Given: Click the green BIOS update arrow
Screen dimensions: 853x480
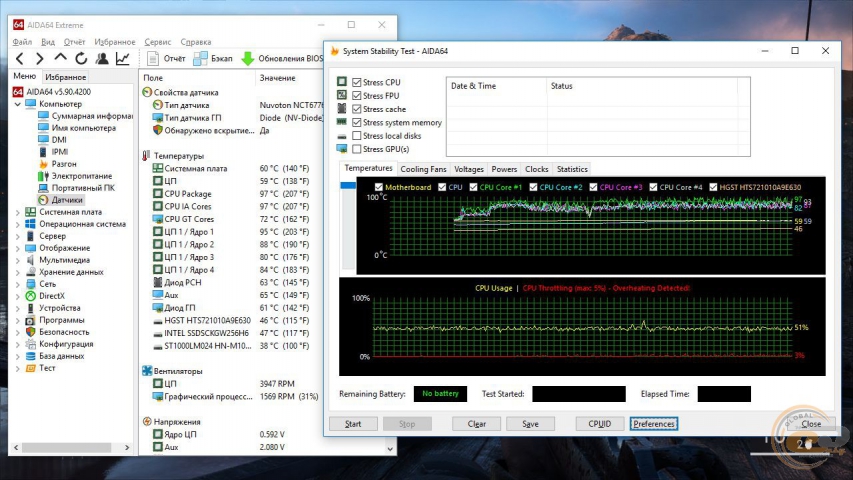Looking at the screenshot, I should coord(248,59).
